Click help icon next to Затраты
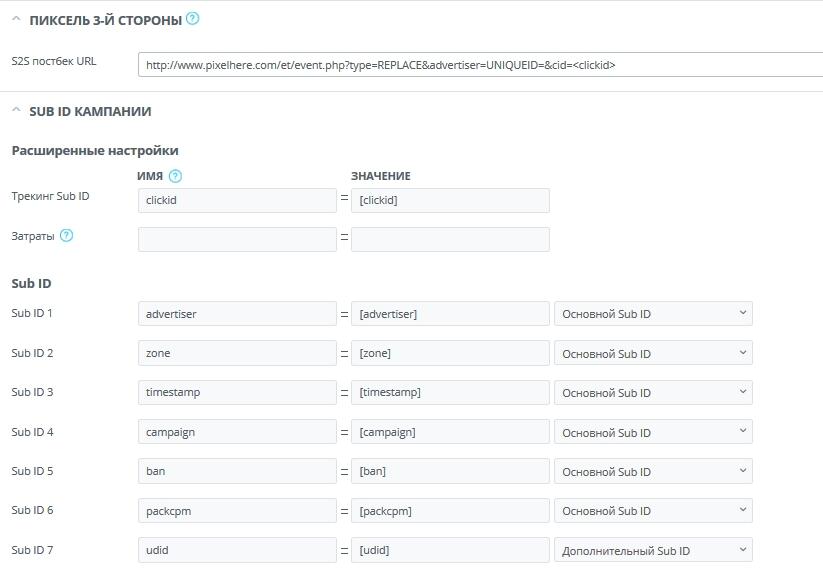823x583 pixels. click(67, 236)
